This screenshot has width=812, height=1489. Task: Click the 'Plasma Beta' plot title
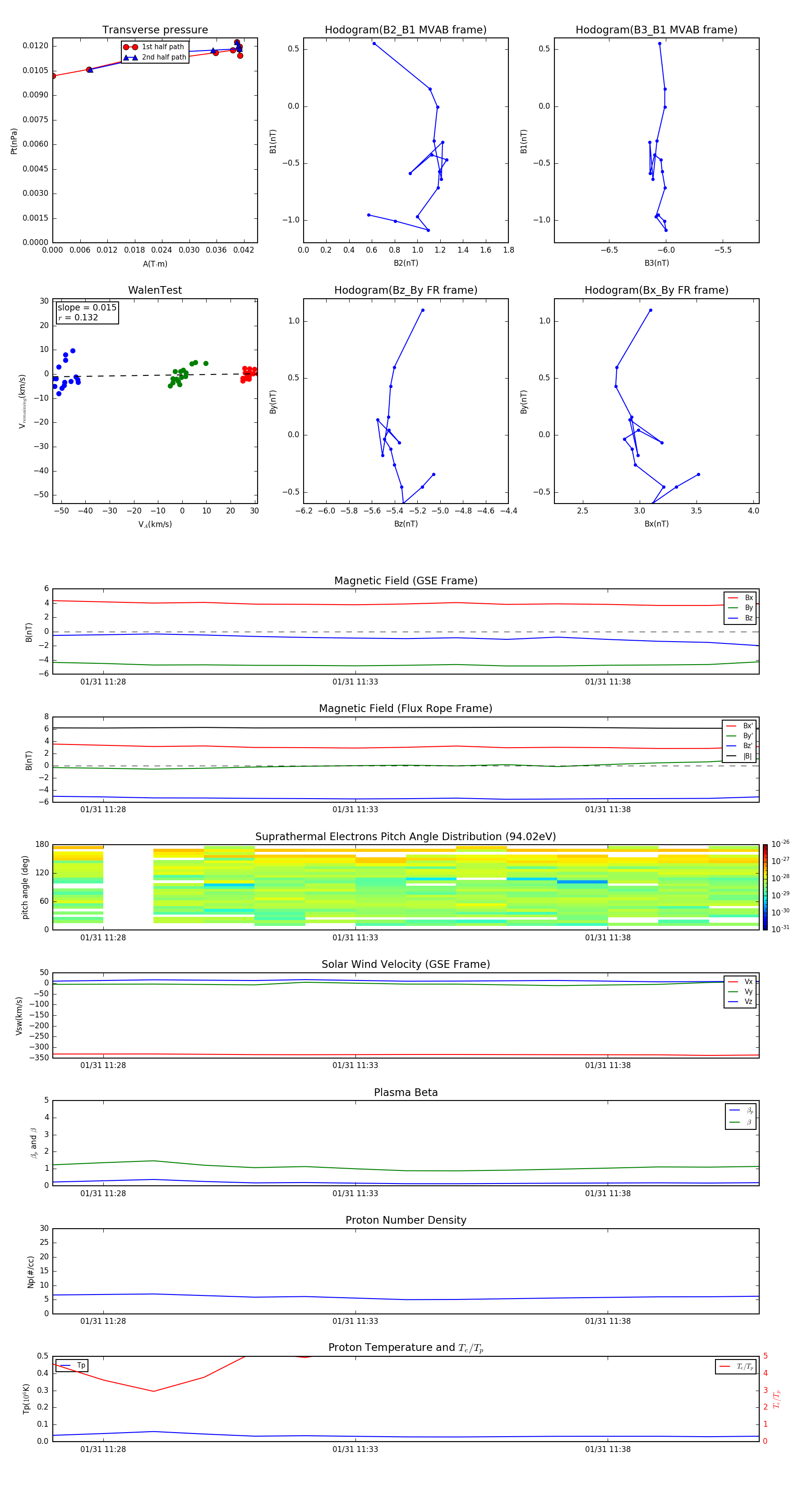406,1093
